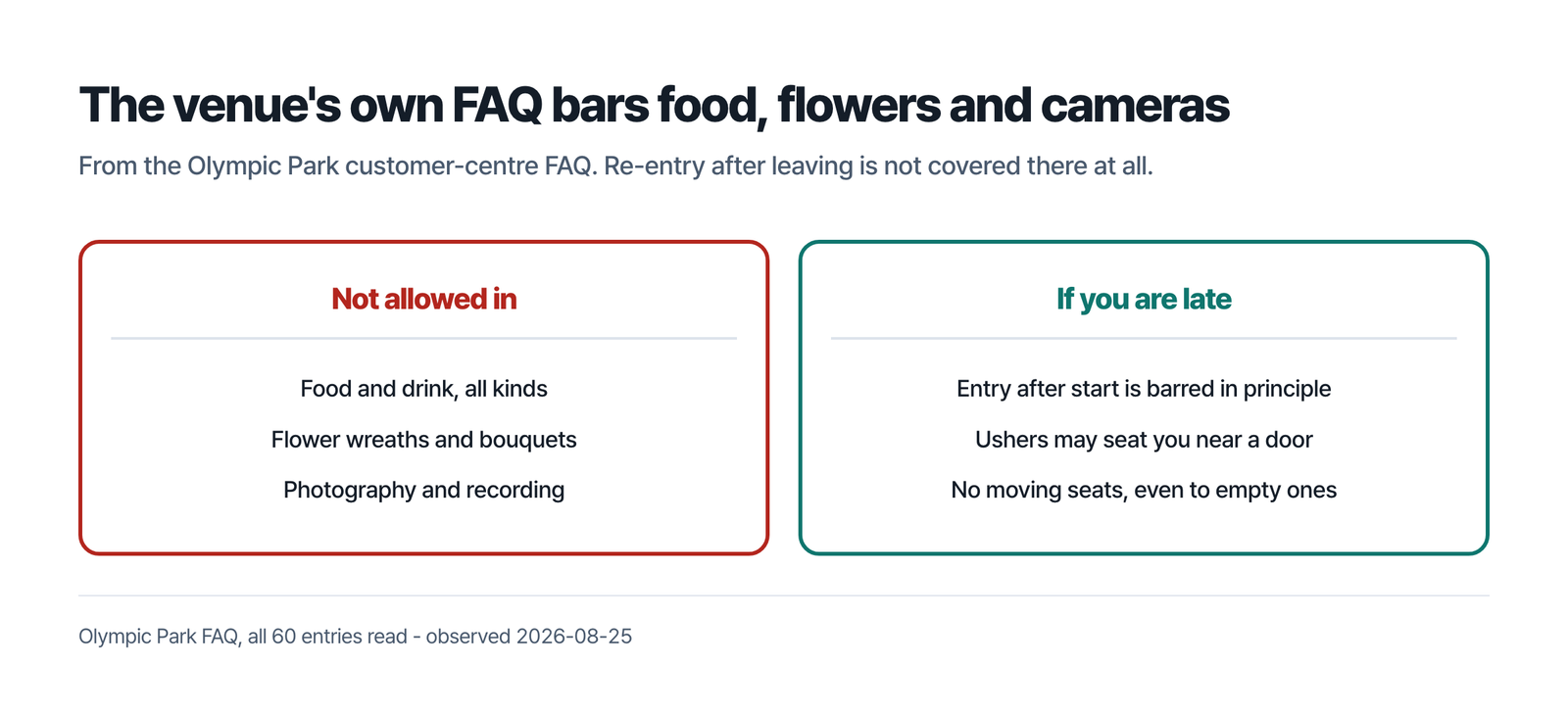
Task: Click the divider under 'Not allowed in'
Action: [x=423, y=338]
